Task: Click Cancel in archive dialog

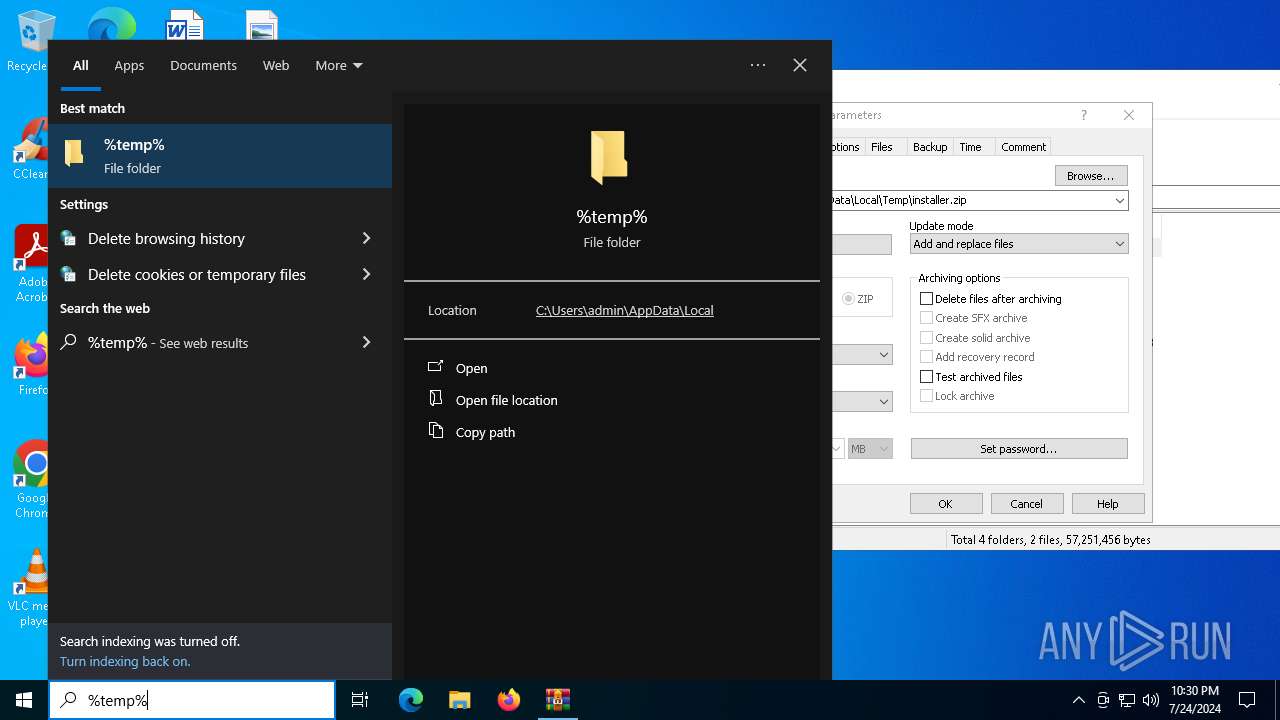Action: pos(1026,504)
